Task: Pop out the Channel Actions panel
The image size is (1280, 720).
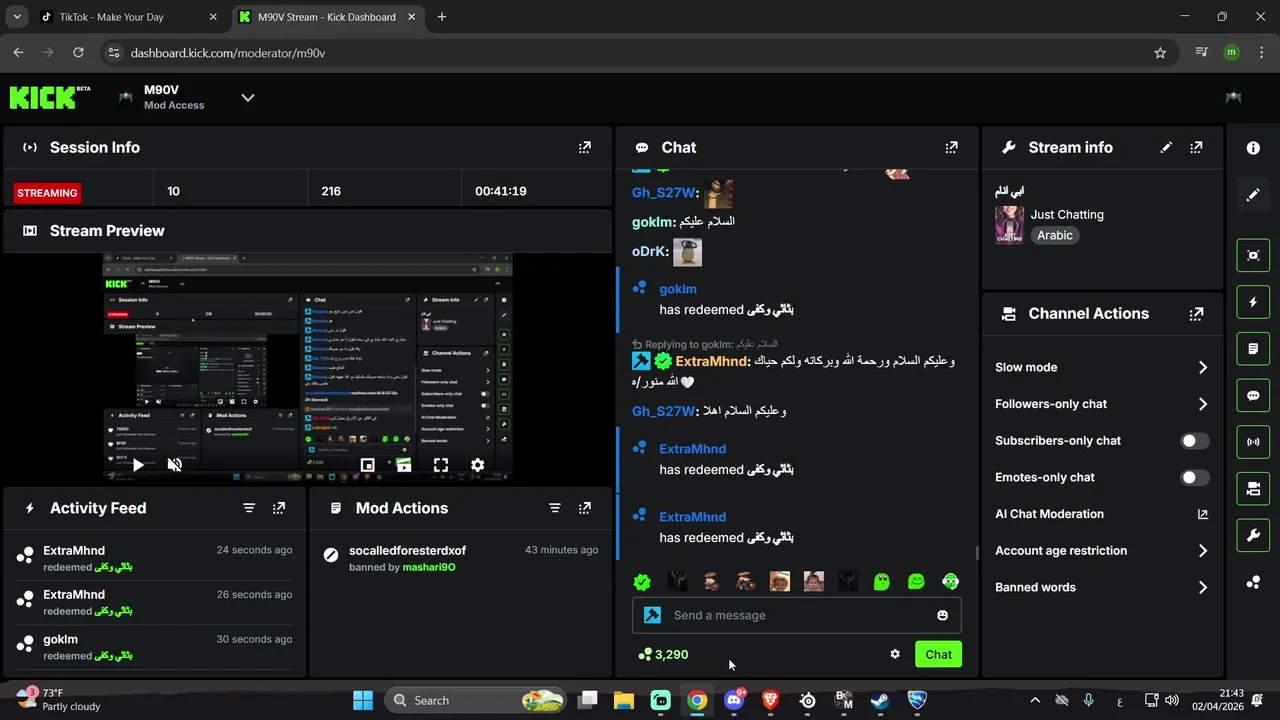Action: coord(1196,314)
